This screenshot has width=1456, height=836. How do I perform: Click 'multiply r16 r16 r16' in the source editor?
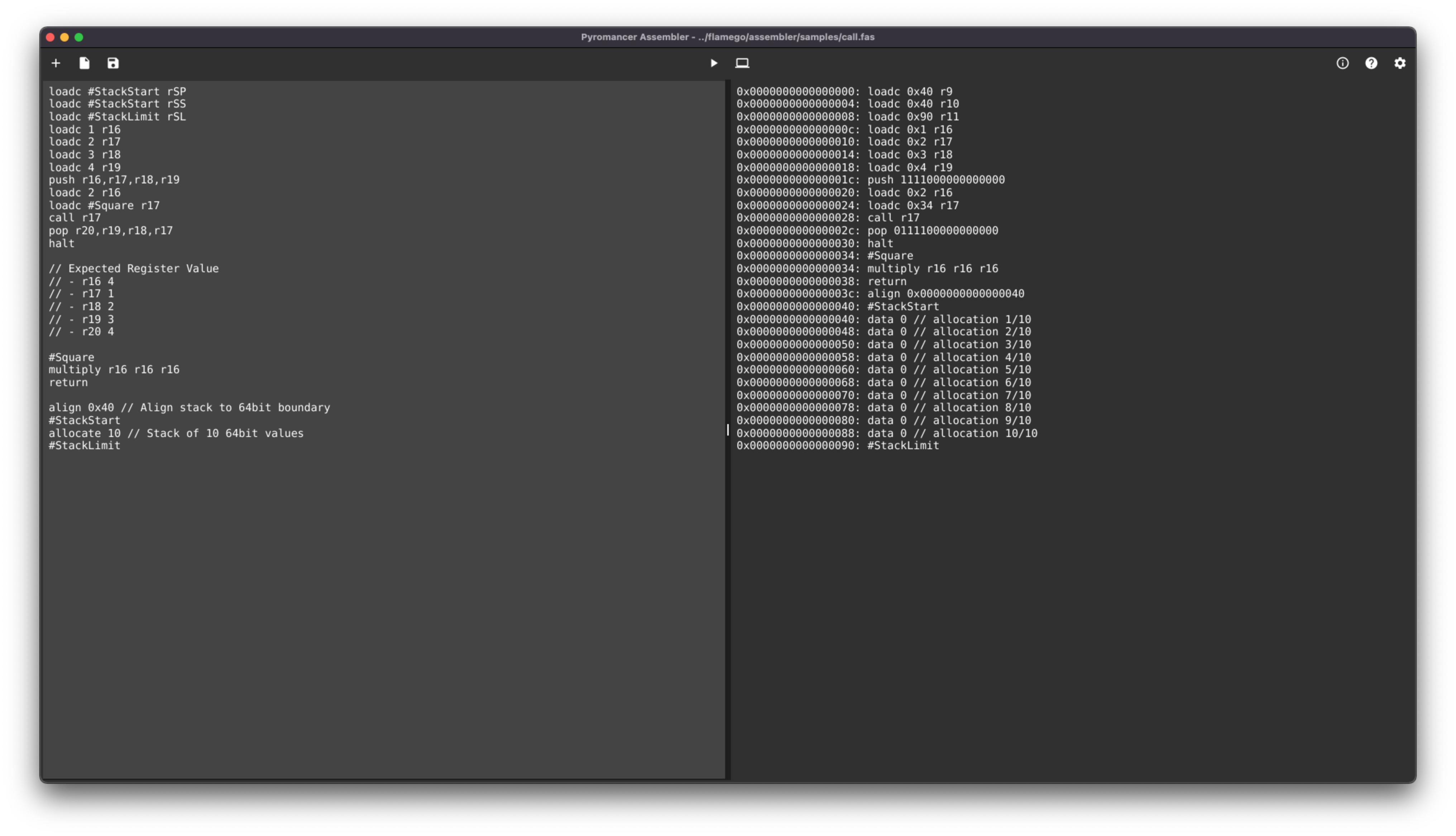(x=114, y=370)
